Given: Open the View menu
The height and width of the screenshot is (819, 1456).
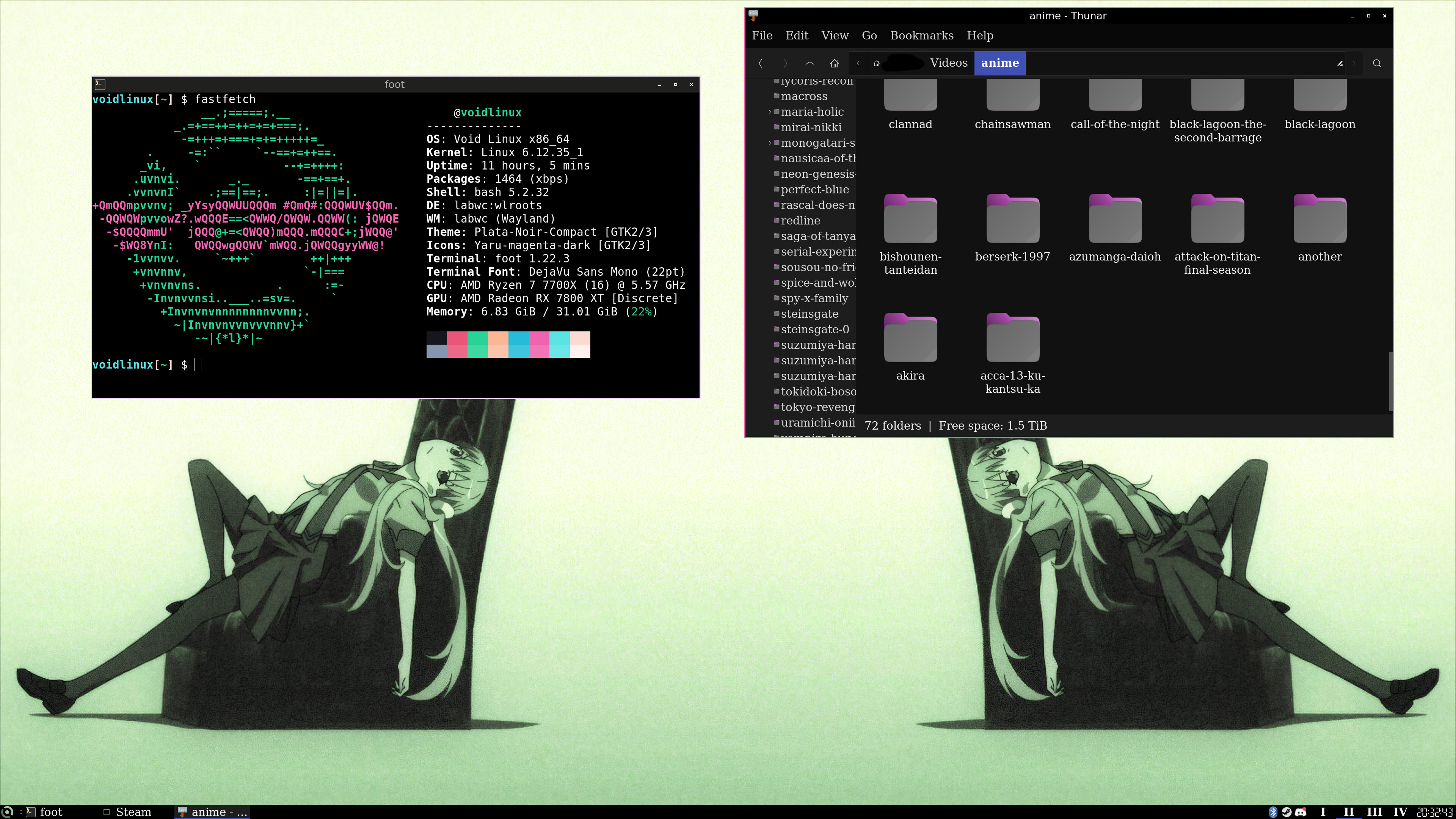Looking at the screenshot, I should [x=835, y=36].
